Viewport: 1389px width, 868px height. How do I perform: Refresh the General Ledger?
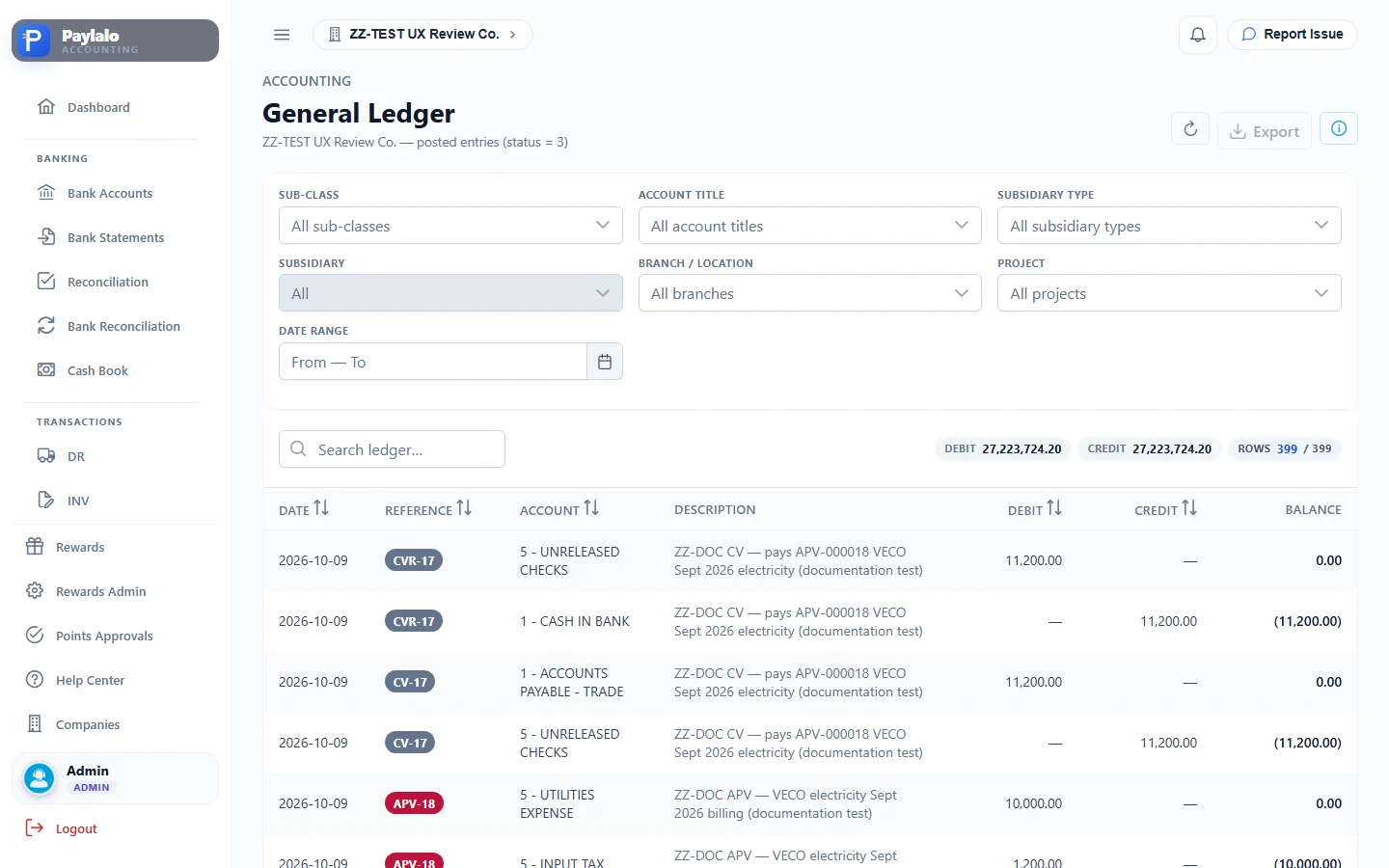coord(1190,129)
